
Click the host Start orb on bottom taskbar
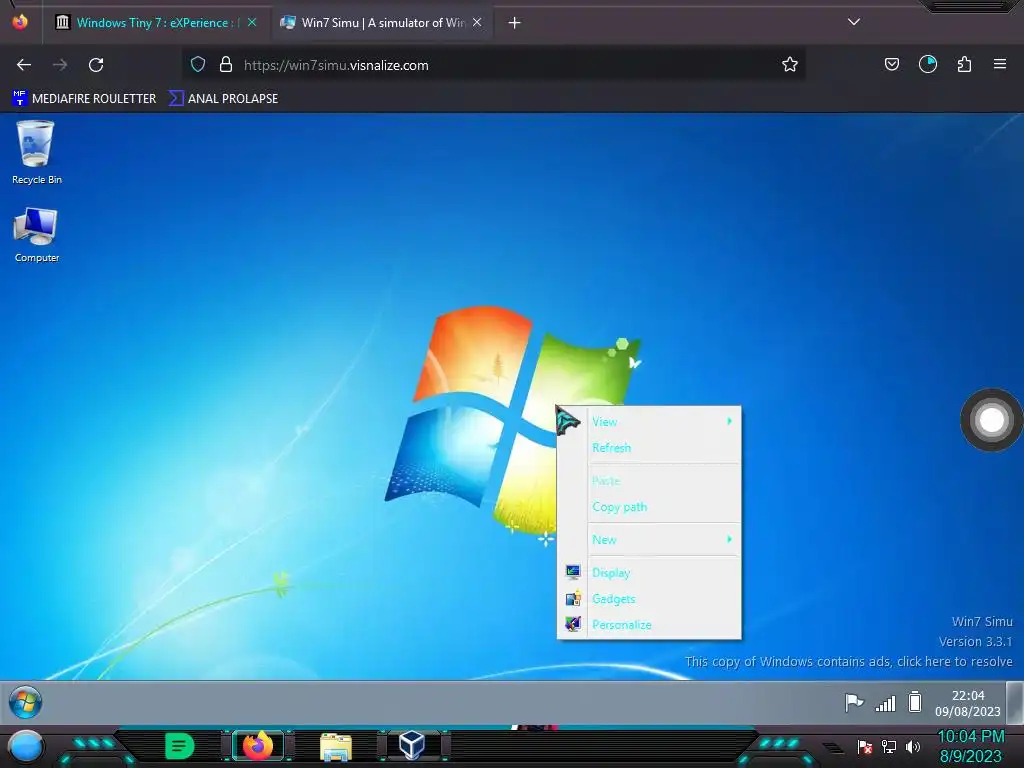pos(25,746)
